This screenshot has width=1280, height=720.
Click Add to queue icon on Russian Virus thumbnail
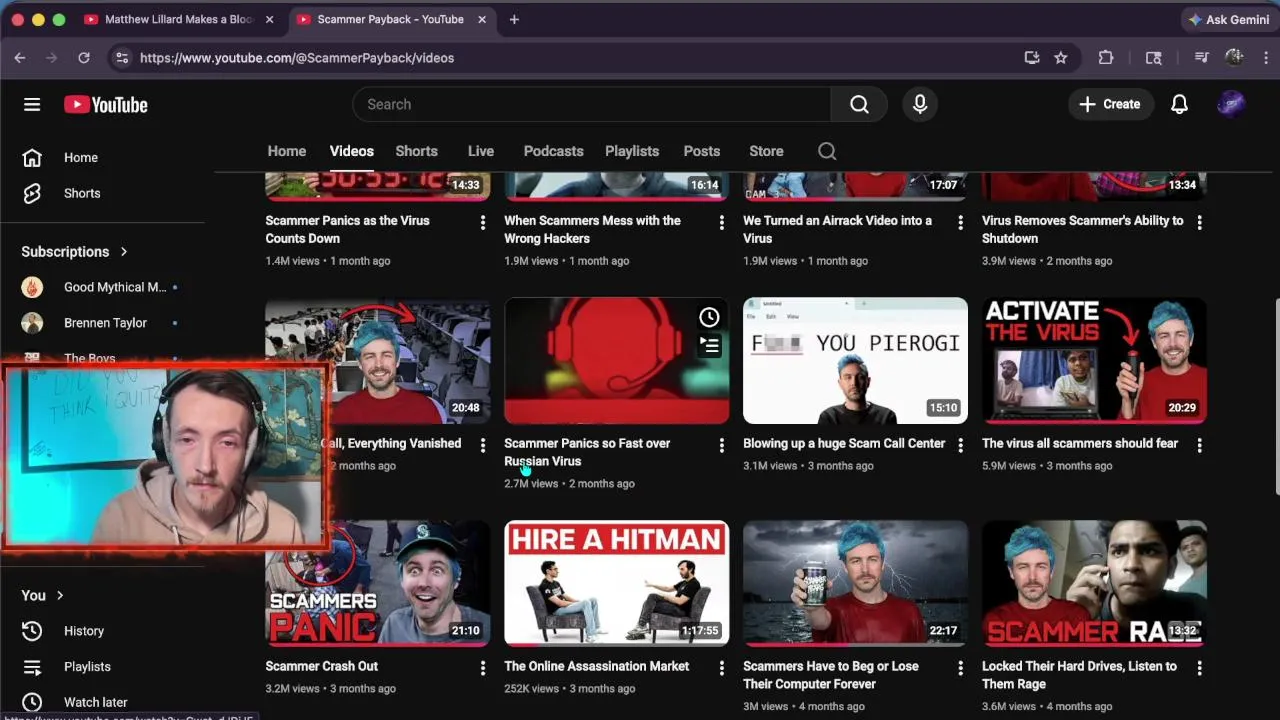pyautogui.click(x=709, y=346)
